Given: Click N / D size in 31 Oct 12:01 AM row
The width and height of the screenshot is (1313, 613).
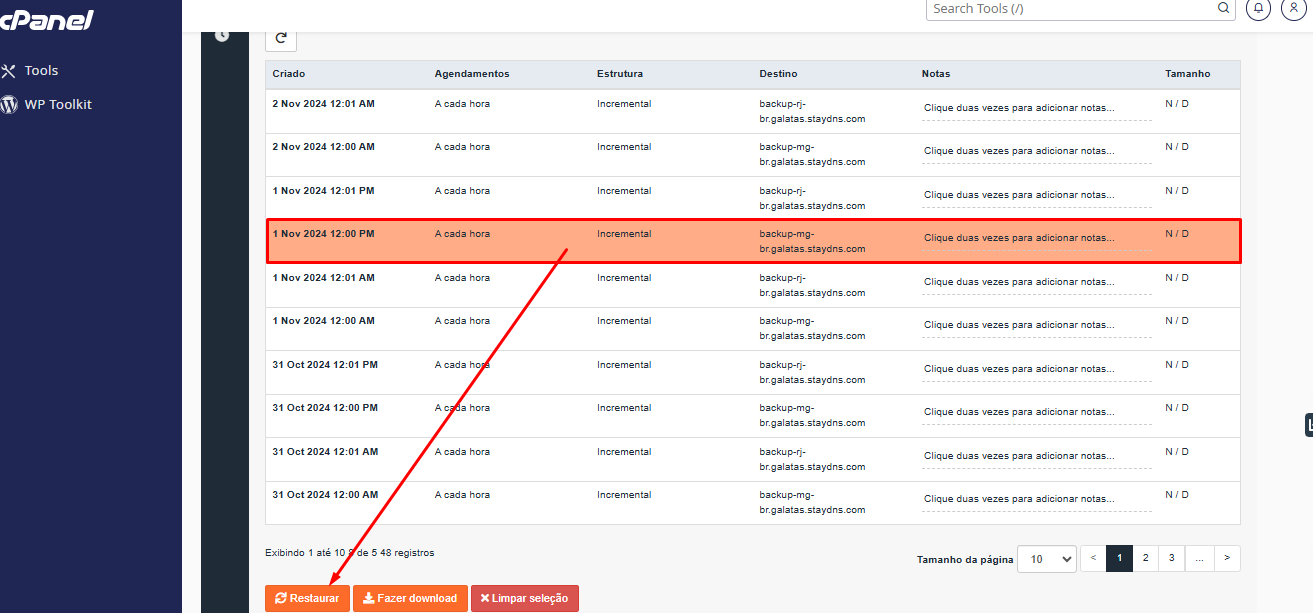Looking at the screenshot, I should click(1177, 452).
